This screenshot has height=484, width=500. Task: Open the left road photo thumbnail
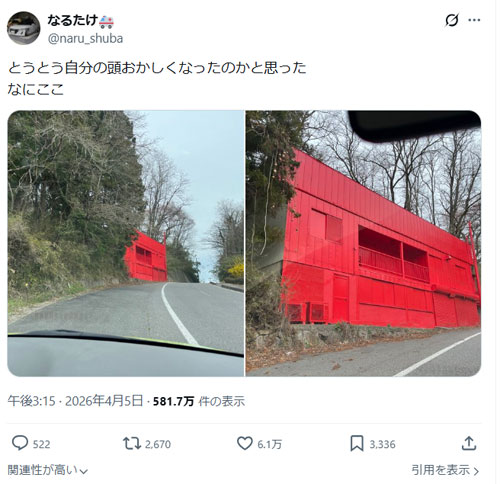[x=126, y=243]
